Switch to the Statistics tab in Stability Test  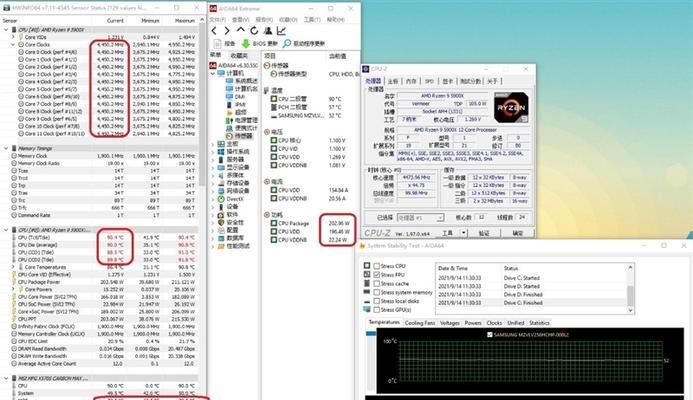point(539,323)
